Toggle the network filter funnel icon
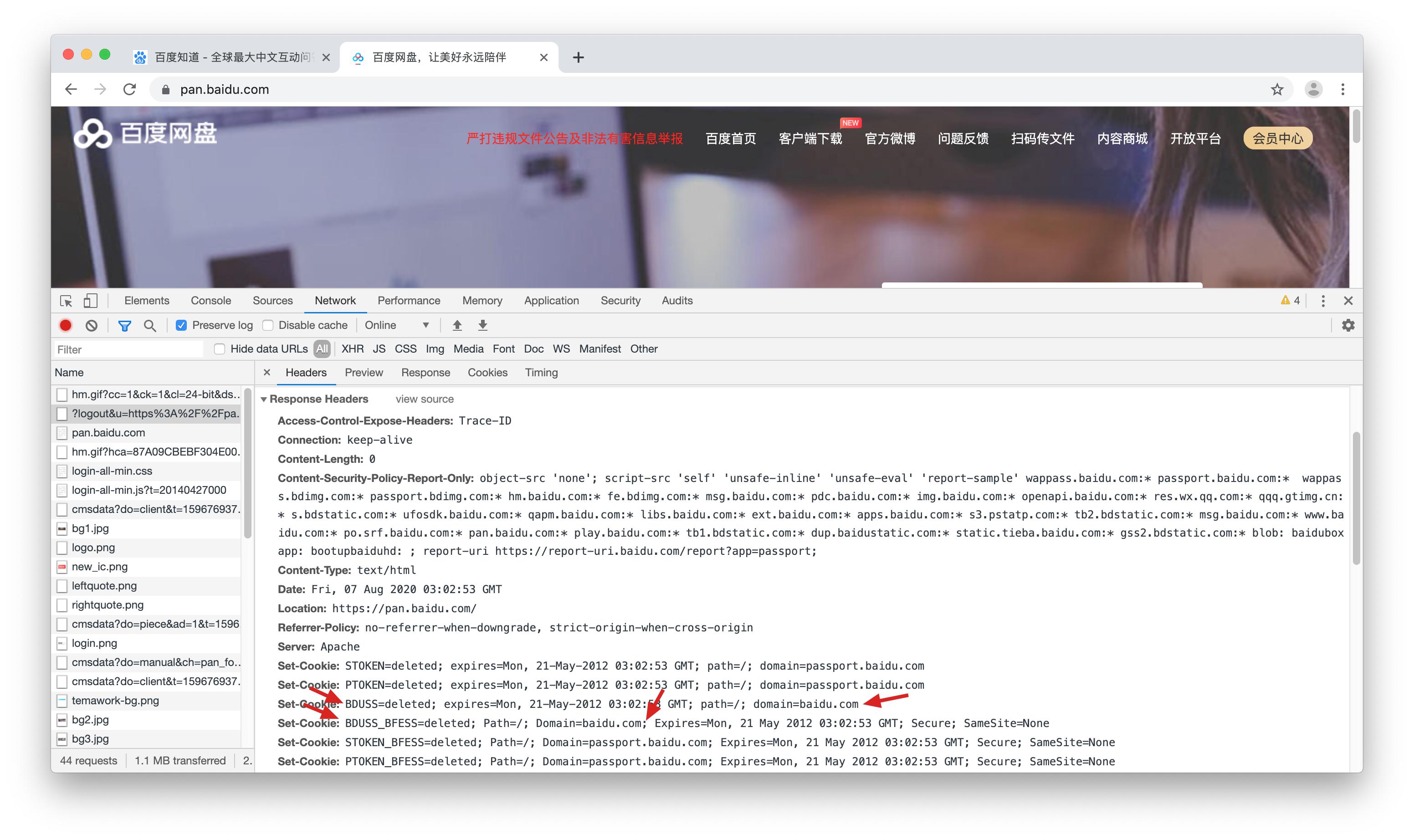The image size is (1414, 840). click(124, 325)
